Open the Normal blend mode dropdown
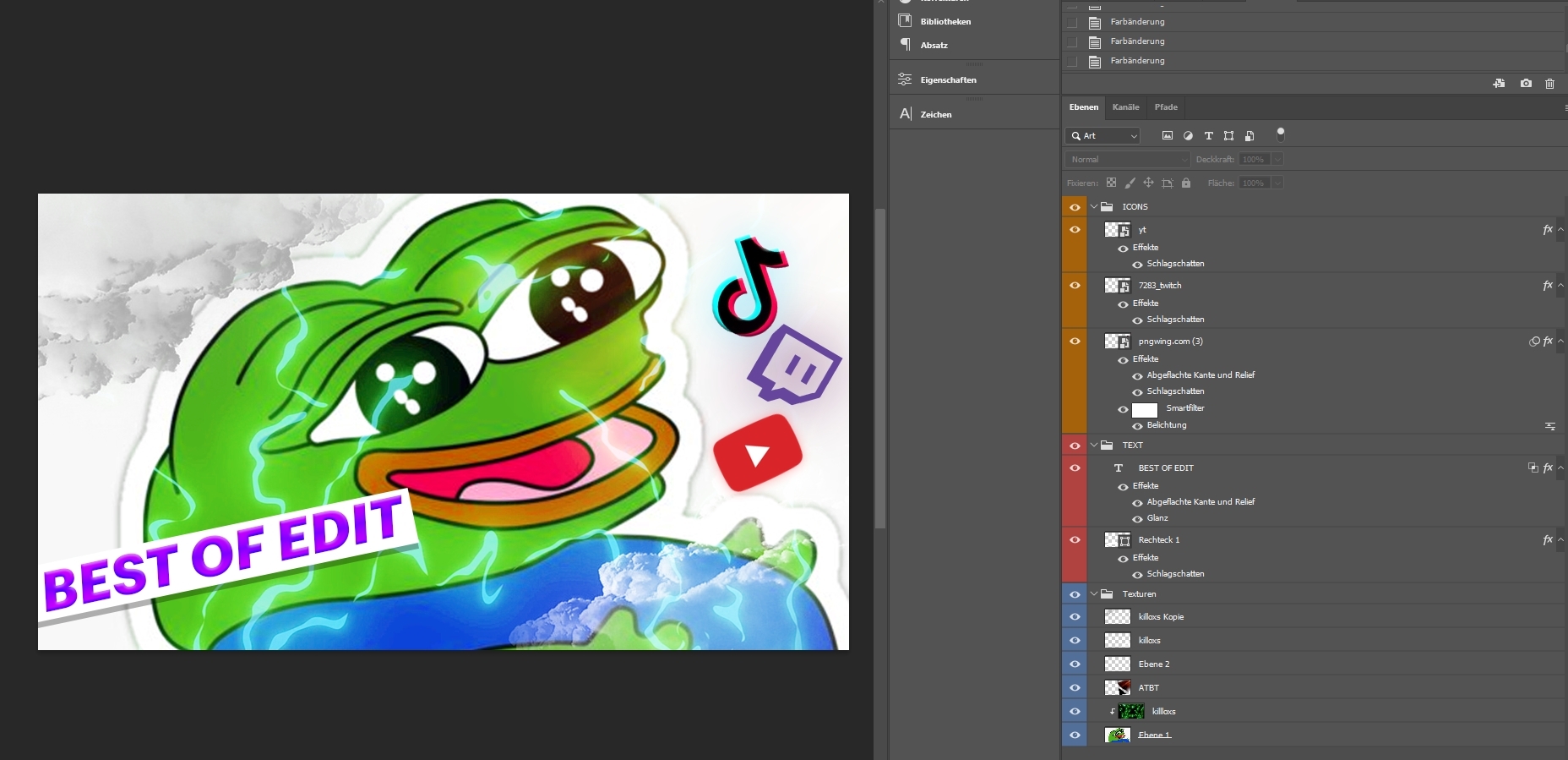Image resolution: width=1568 pixels, height=760 pixels. point(1128,160)
